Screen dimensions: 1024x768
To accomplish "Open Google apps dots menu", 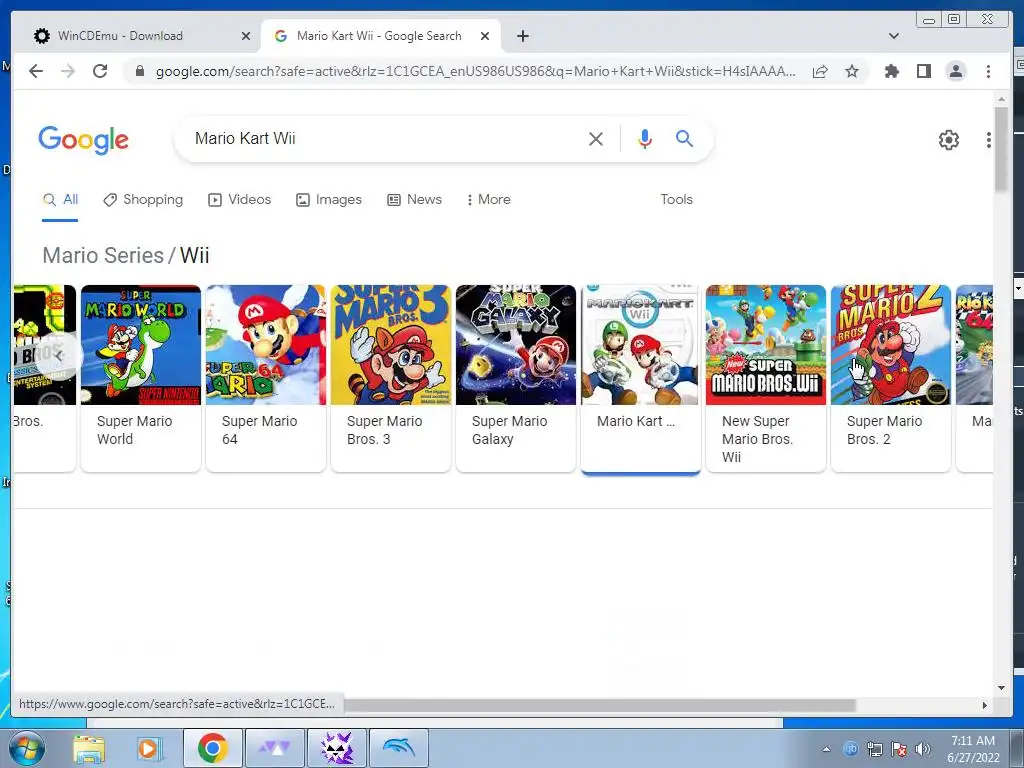I will (x=989, y=139).
